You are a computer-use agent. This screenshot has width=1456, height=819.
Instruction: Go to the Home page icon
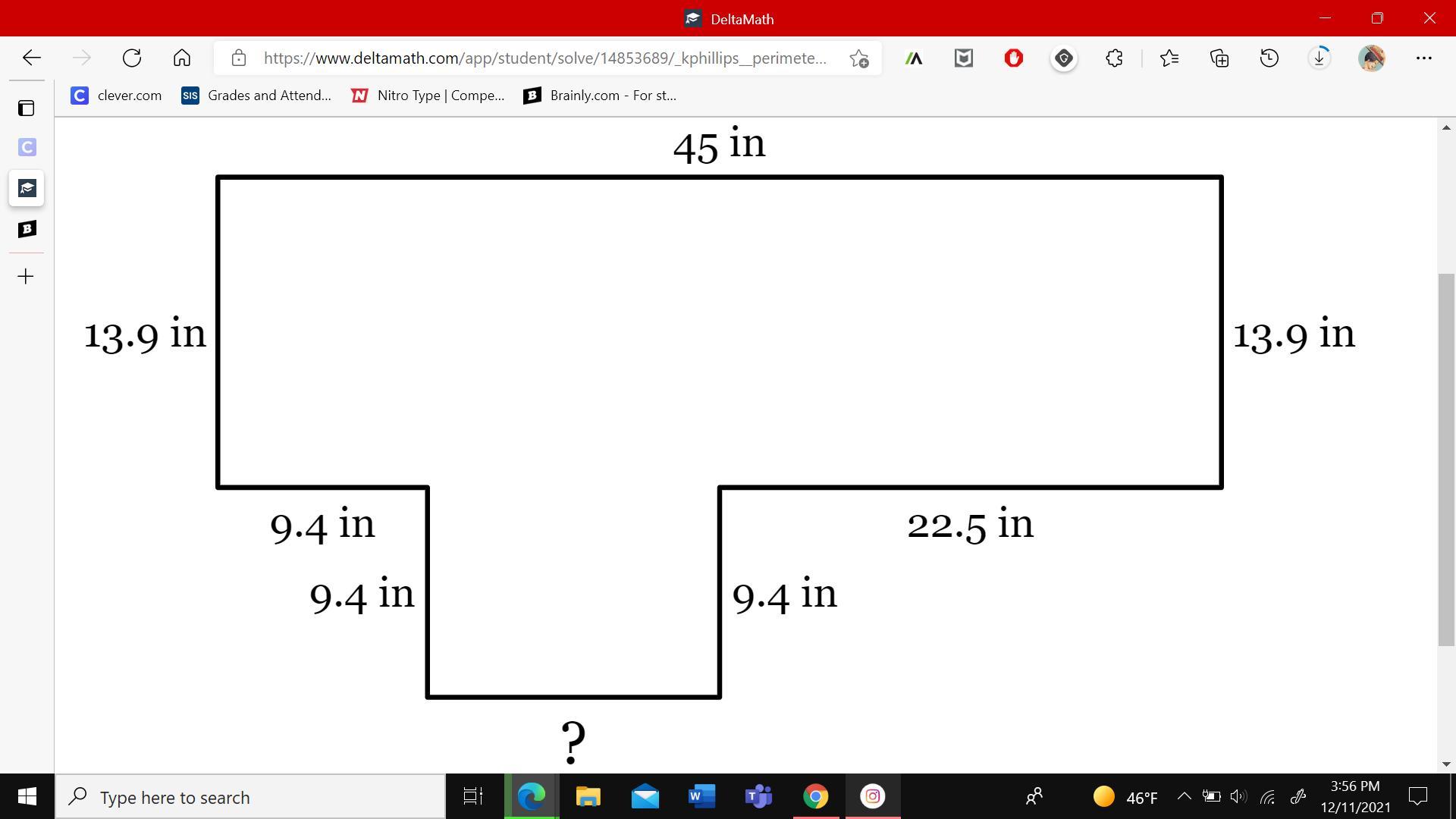pyautogui.click(x=182, y=58)
